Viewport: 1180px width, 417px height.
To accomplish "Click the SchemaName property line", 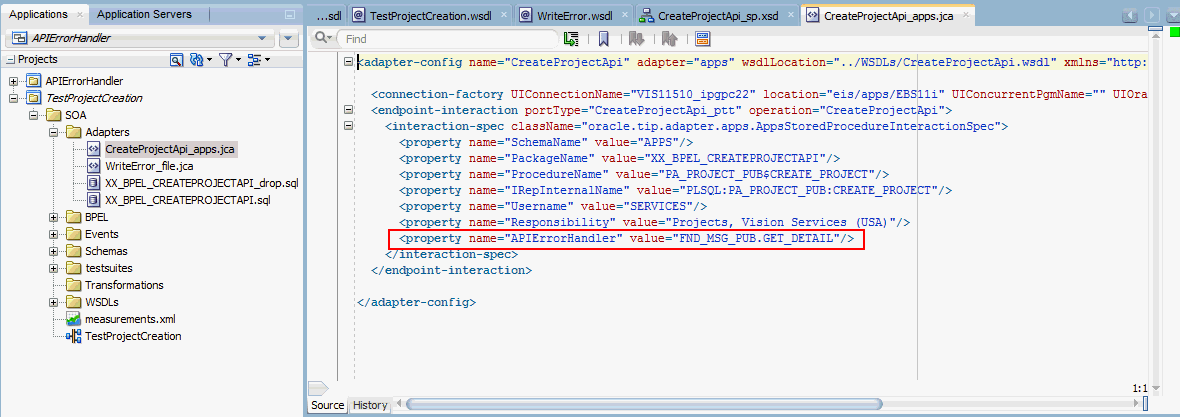I will (546, 142).
